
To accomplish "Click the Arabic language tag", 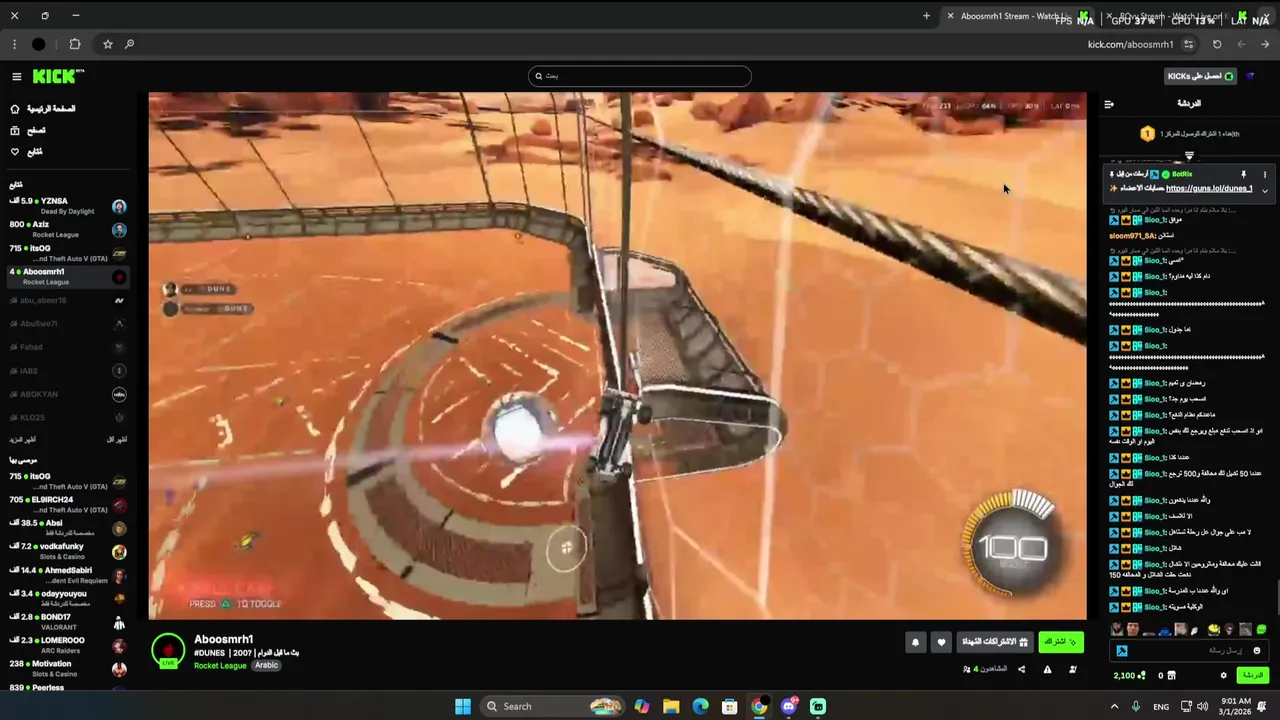I will pos(266,665).
